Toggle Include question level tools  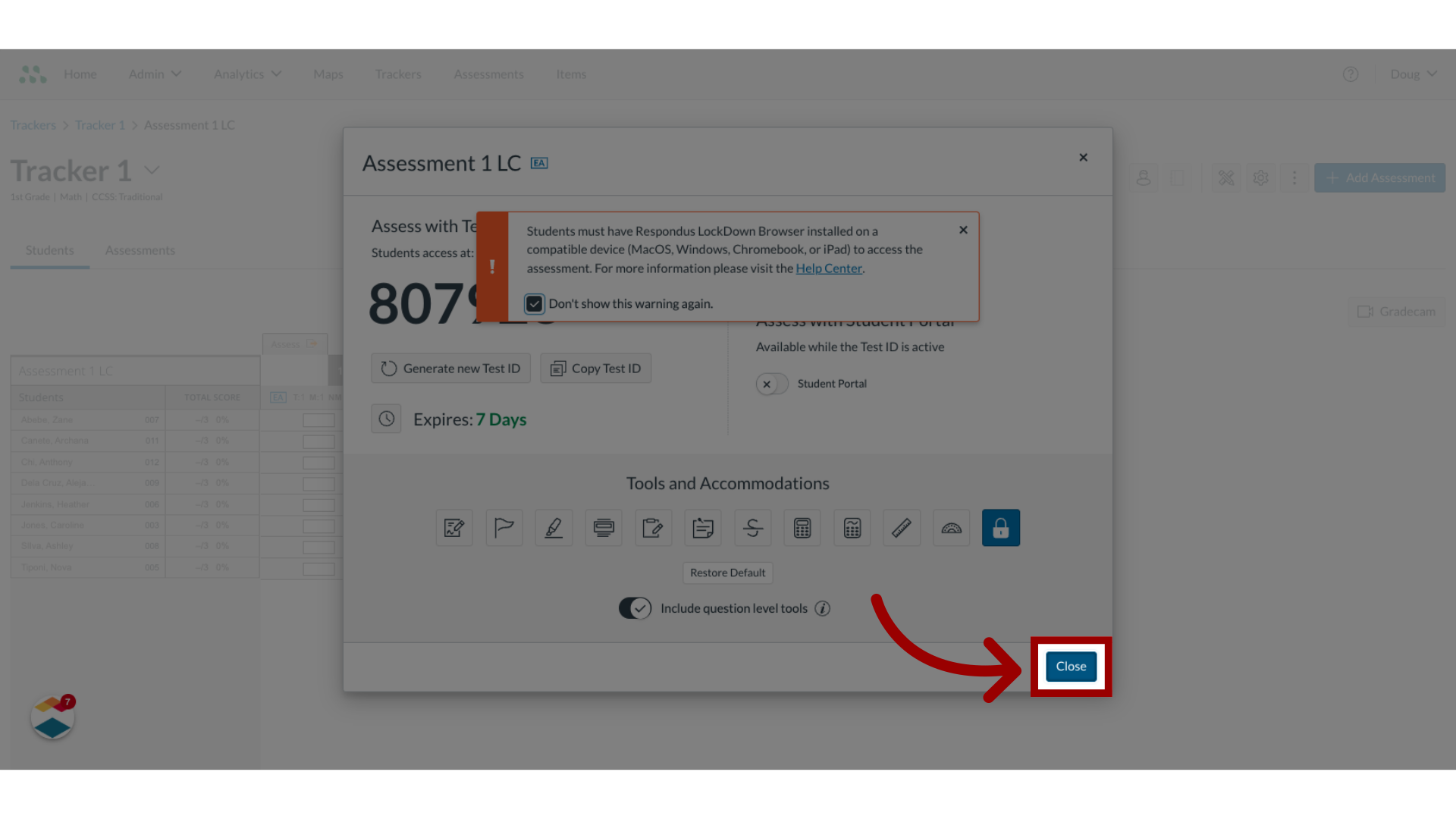pyautogui.click(x=635, y=608)
